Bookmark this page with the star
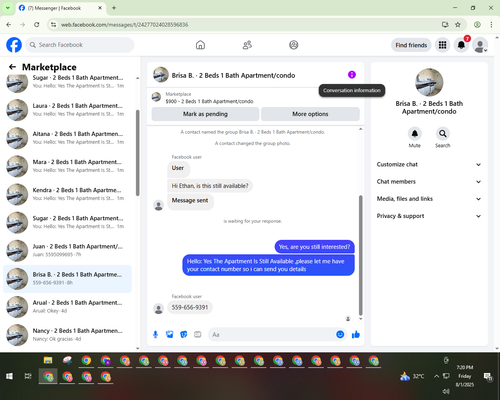The width and height of the screenshot is (500, 400). pos(458,25)
